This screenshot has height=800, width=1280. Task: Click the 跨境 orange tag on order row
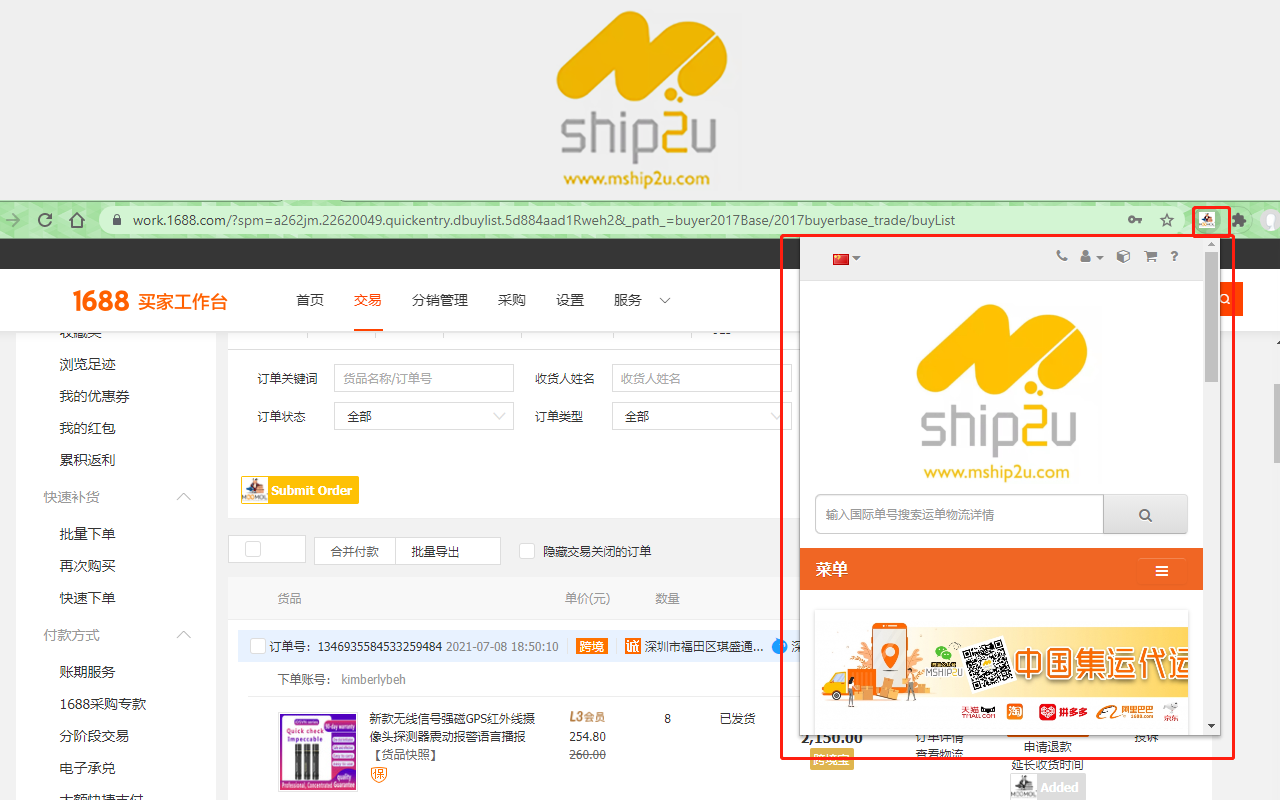pyautogui.click(x=592, y=646)
